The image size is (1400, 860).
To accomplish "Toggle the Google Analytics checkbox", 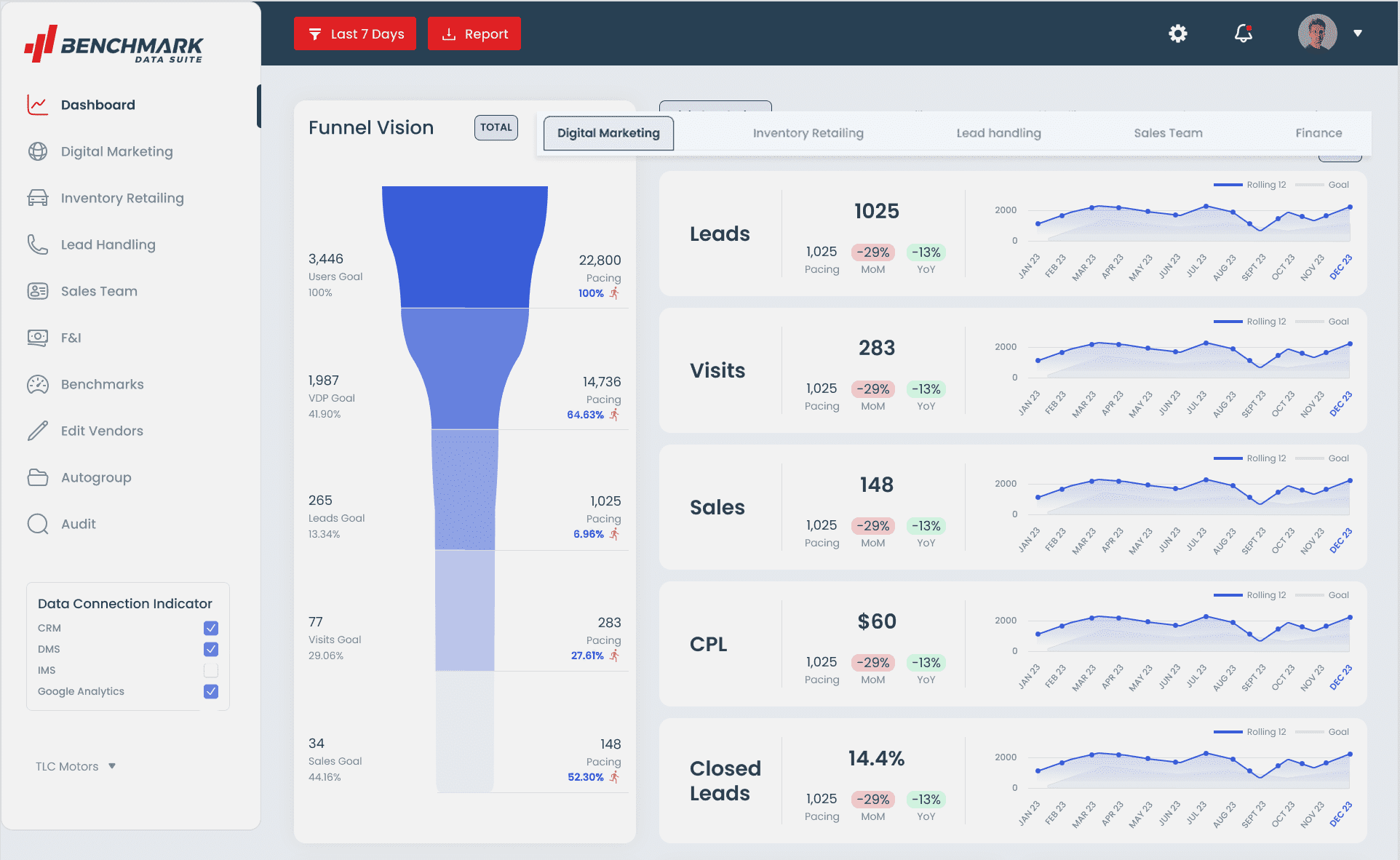I will pyautogui.click(x=211, y=691).
